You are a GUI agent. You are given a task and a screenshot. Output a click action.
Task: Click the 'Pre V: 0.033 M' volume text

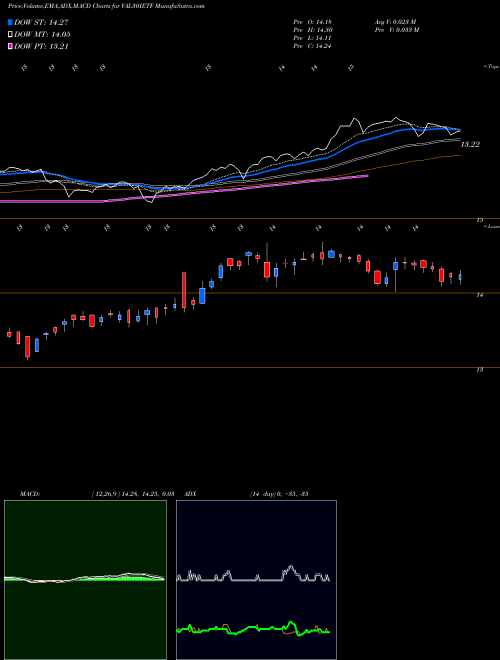pyautogui.click(x=396, y=30)
